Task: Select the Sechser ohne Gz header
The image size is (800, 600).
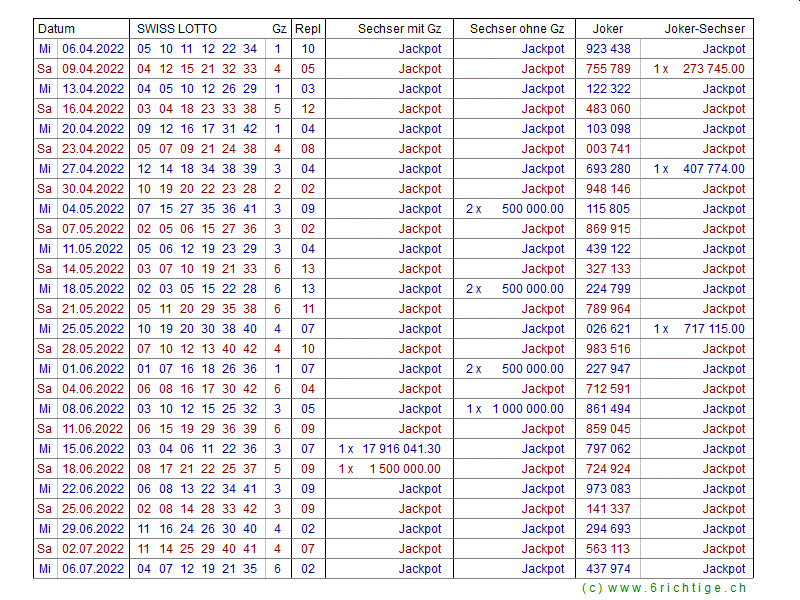Action: click(x=516, y=29)
